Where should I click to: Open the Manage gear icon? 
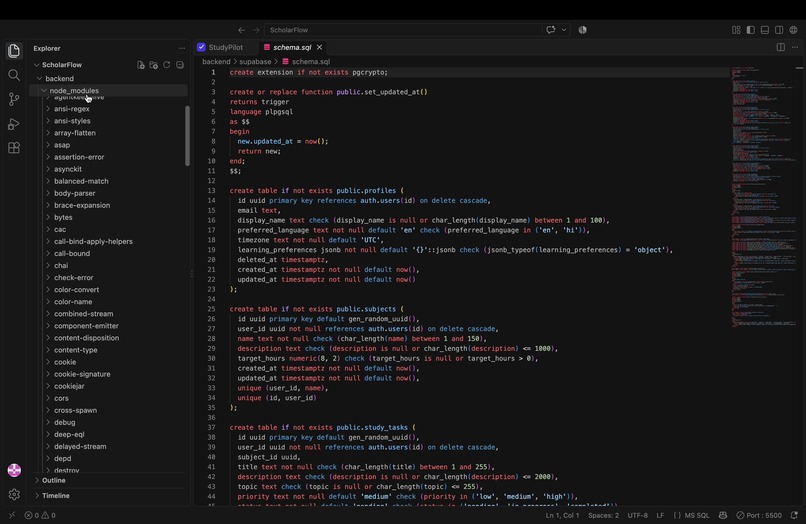tap(14, 494)
